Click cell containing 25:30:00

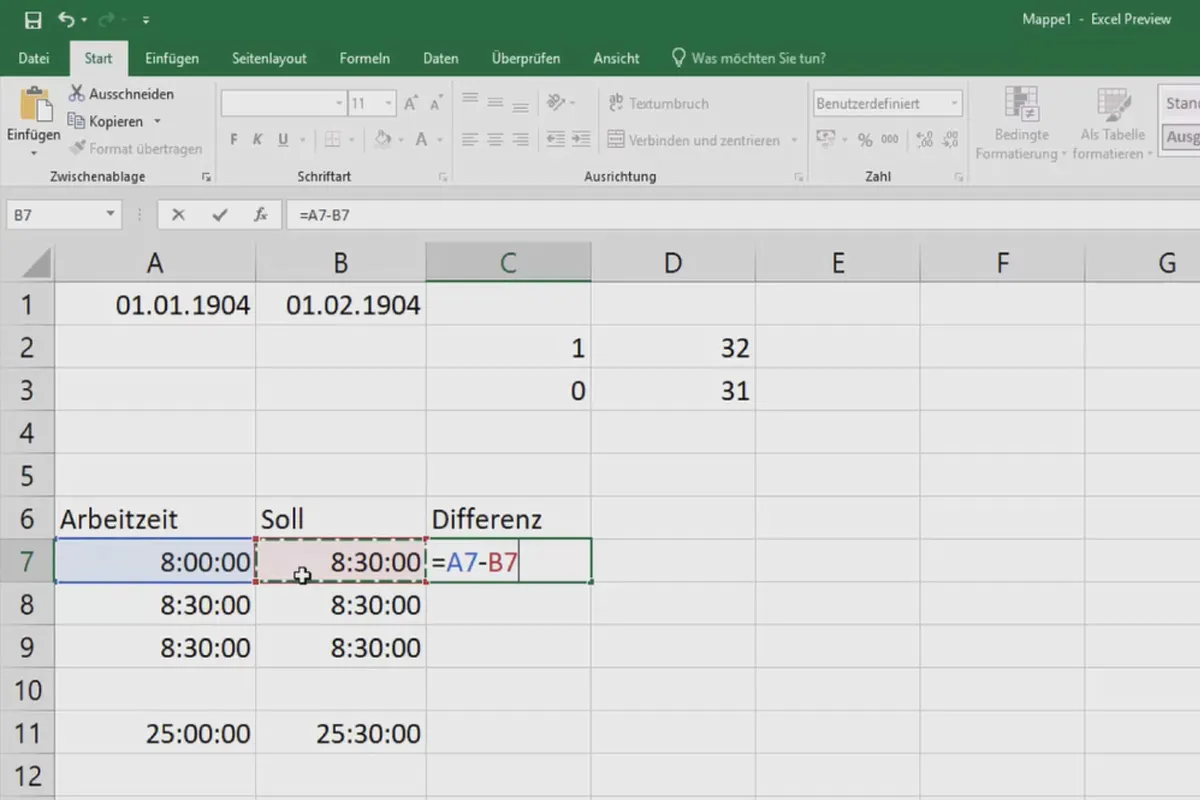(x=341, y=734)
